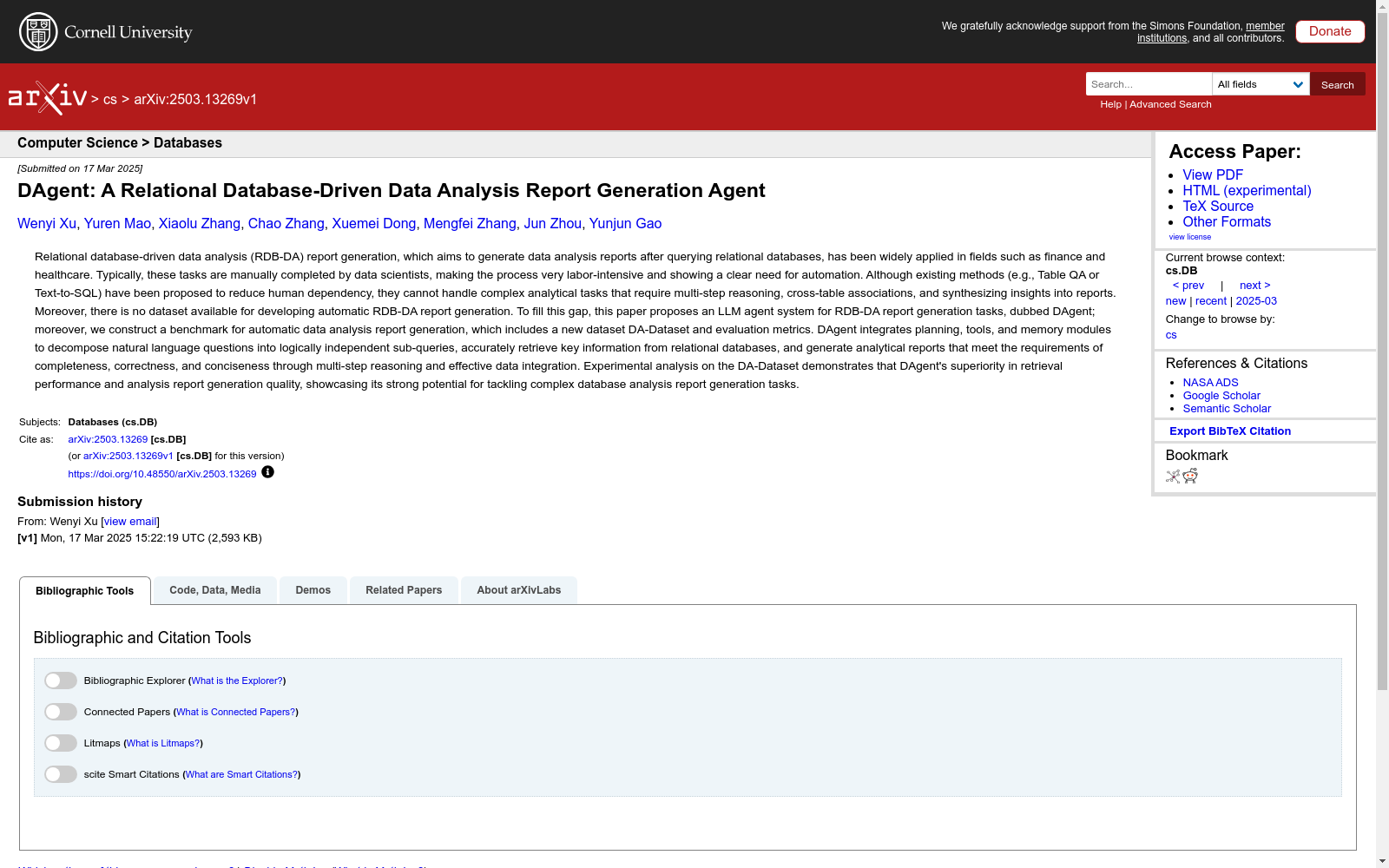Image resolution: width=1389 pixels, height=868 pixels.
Task: Click the scrollbar down arrow
Action: pos(1382,861)
